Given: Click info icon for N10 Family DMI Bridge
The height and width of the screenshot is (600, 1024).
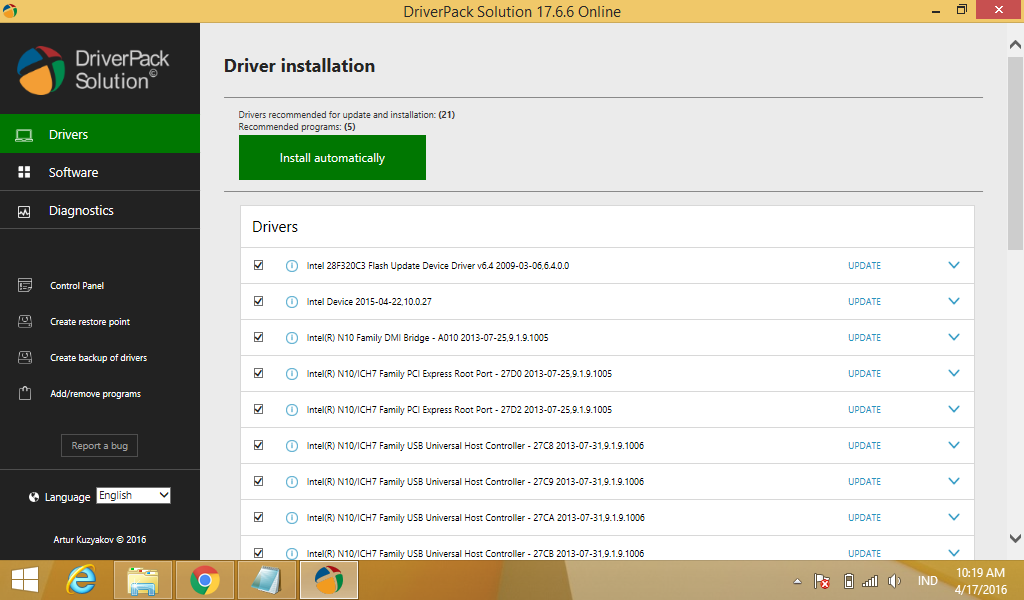Looking at the screenshot, I should pos(292,338).
